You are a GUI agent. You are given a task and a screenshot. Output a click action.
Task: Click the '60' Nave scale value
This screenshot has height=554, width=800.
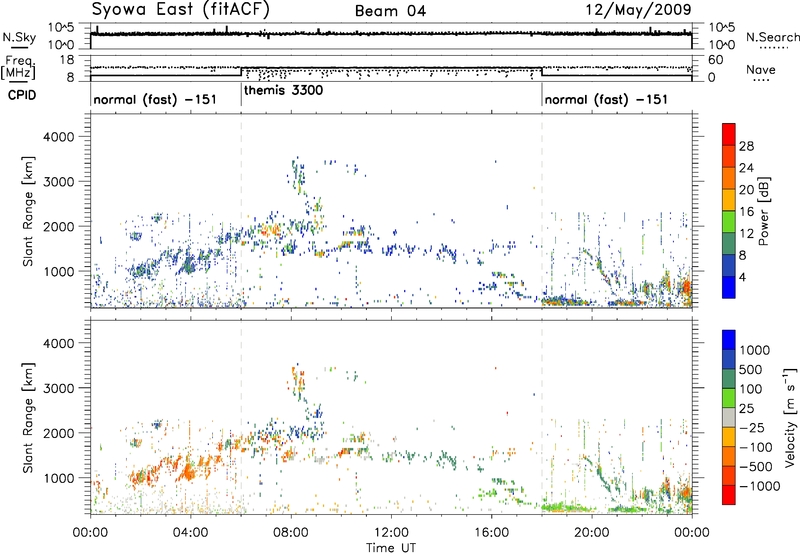pos(715,59)
